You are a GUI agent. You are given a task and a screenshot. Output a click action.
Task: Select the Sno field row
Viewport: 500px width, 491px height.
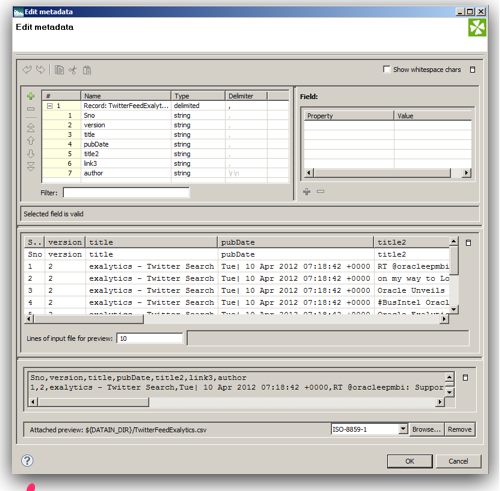pyautogui.click(x=165, y=115)
